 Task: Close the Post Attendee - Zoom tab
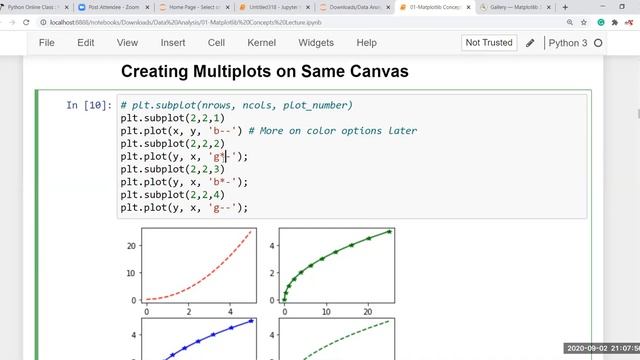tap(147, 7)
